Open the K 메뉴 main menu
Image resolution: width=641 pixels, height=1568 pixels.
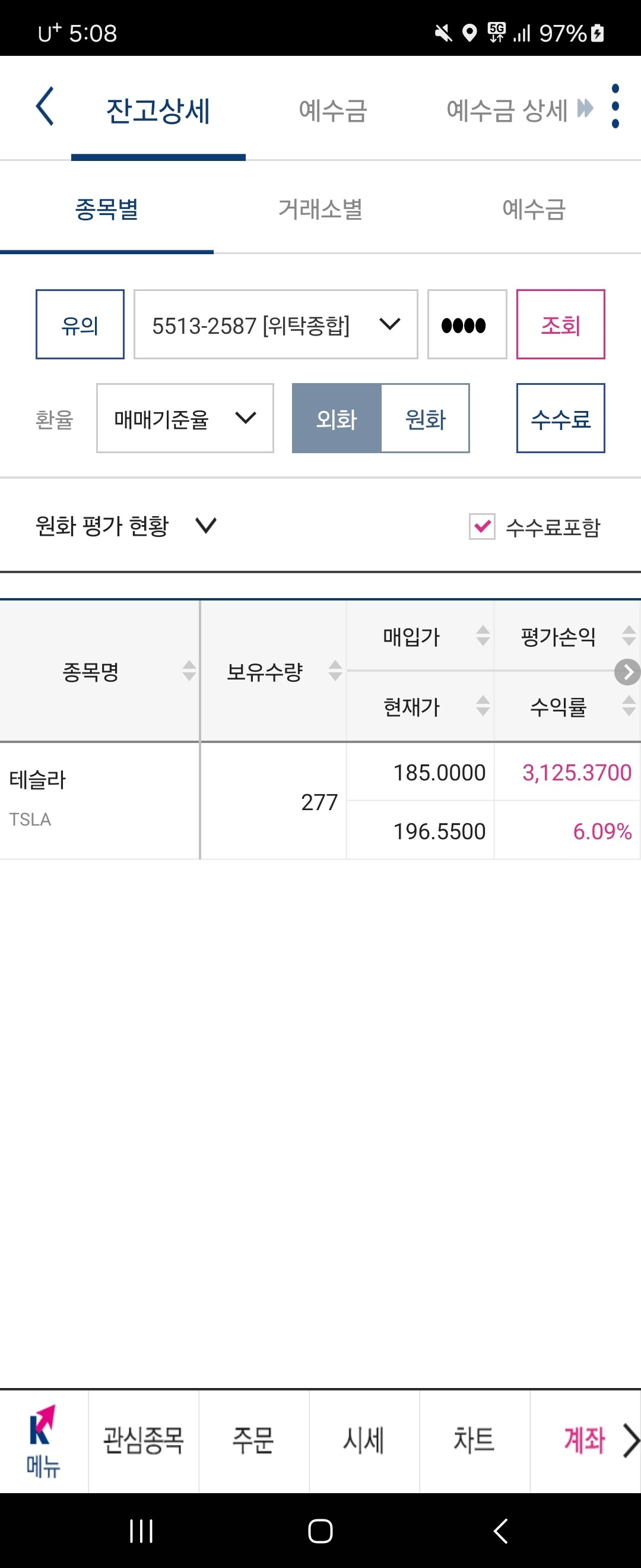coord(43,1442)
